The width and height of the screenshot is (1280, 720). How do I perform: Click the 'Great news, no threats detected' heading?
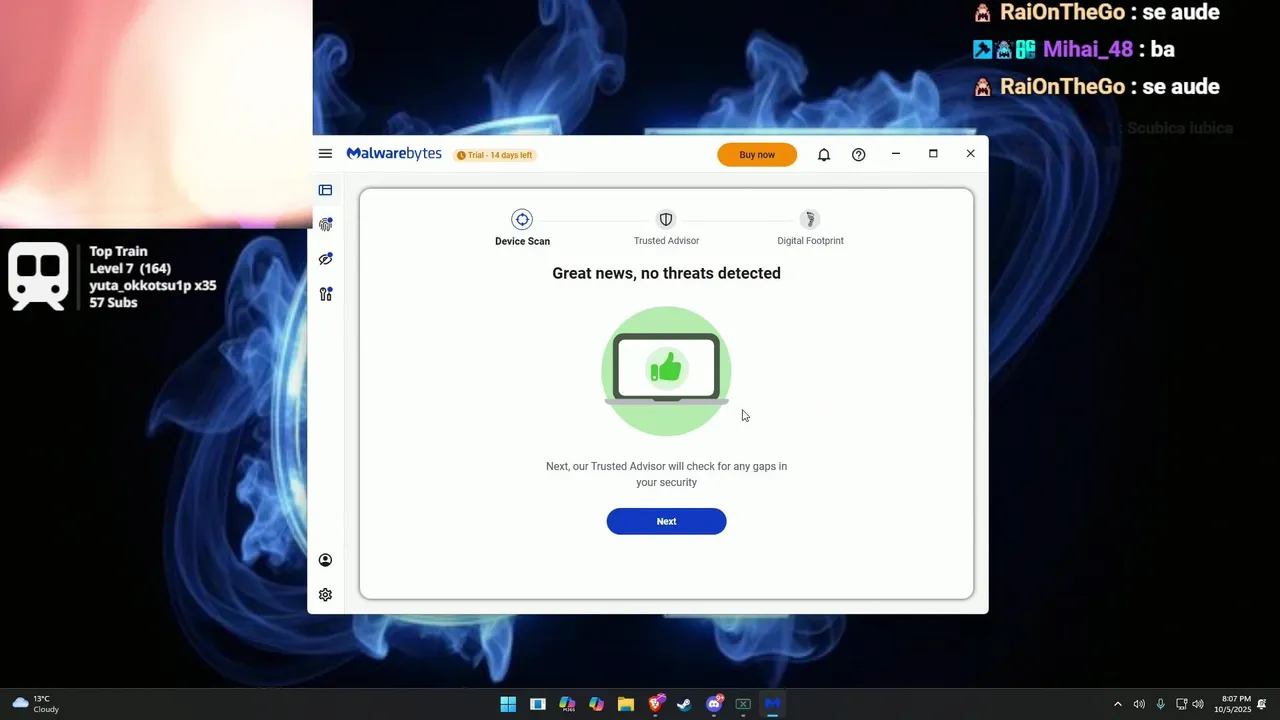pos(666,273)
